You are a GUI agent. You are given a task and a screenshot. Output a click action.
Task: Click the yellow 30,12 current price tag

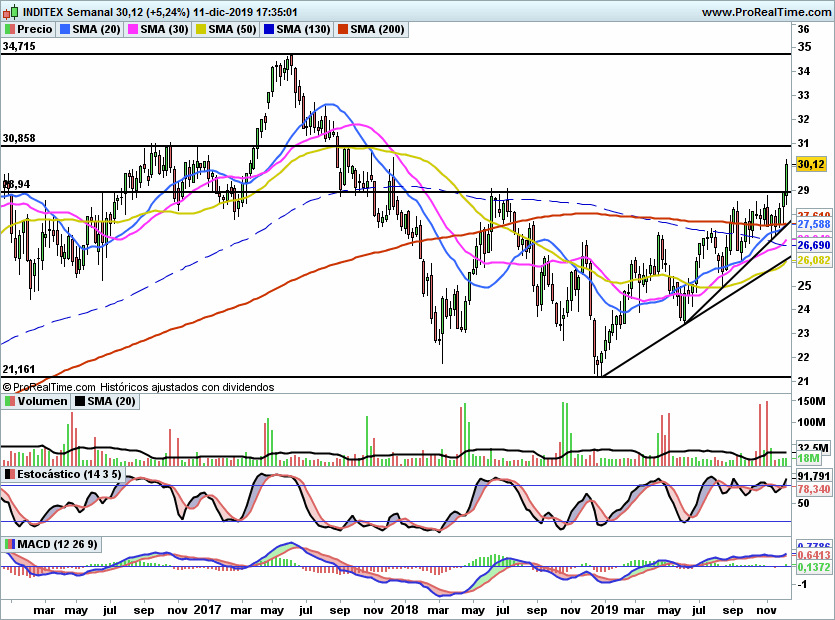[x=811, y=164]
